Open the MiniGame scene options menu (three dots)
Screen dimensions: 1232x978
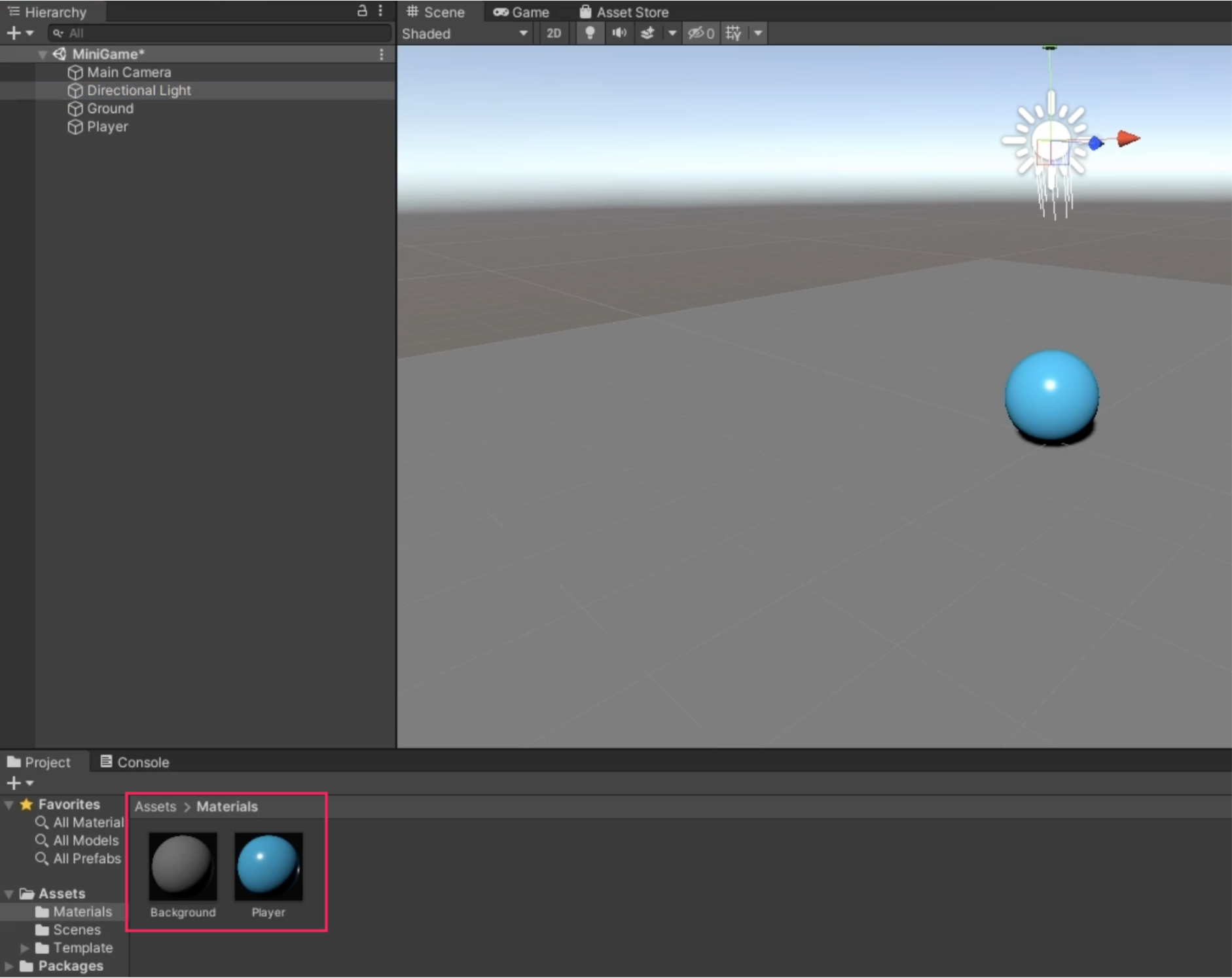[381, 54]
